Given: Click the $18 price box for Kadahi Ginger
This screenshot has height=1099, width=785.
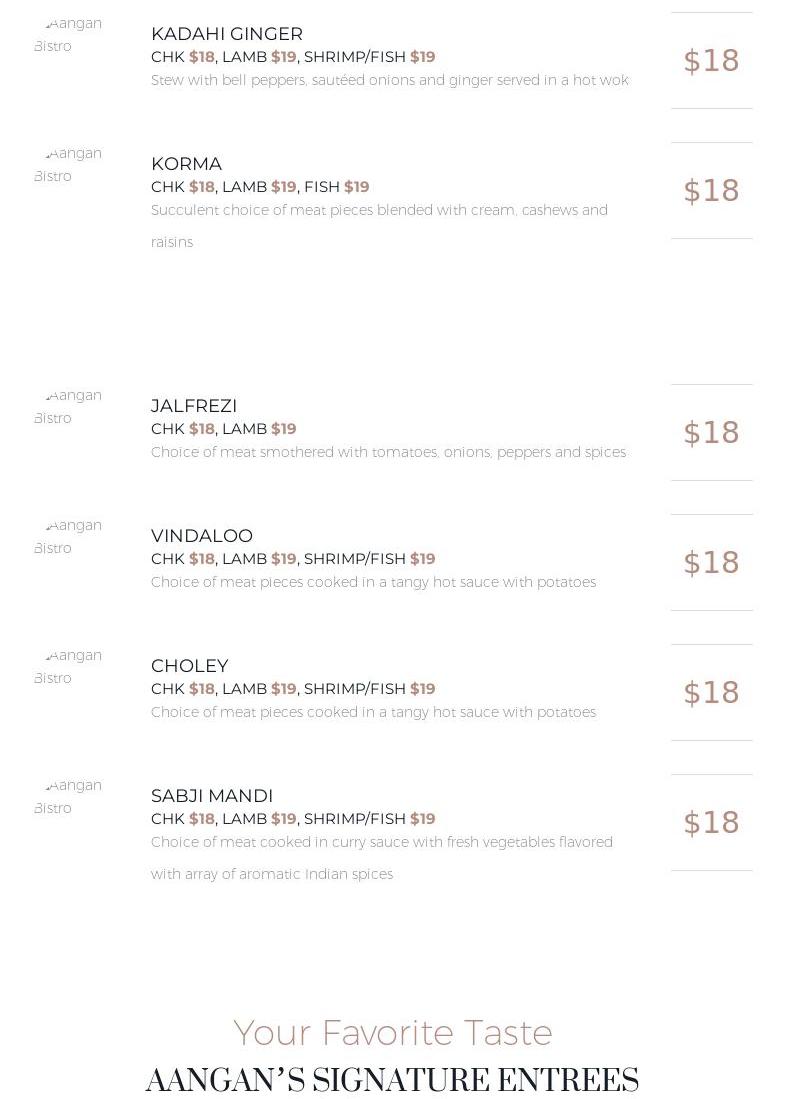Looking at the screenshot, I should click(x=711, y=61).
